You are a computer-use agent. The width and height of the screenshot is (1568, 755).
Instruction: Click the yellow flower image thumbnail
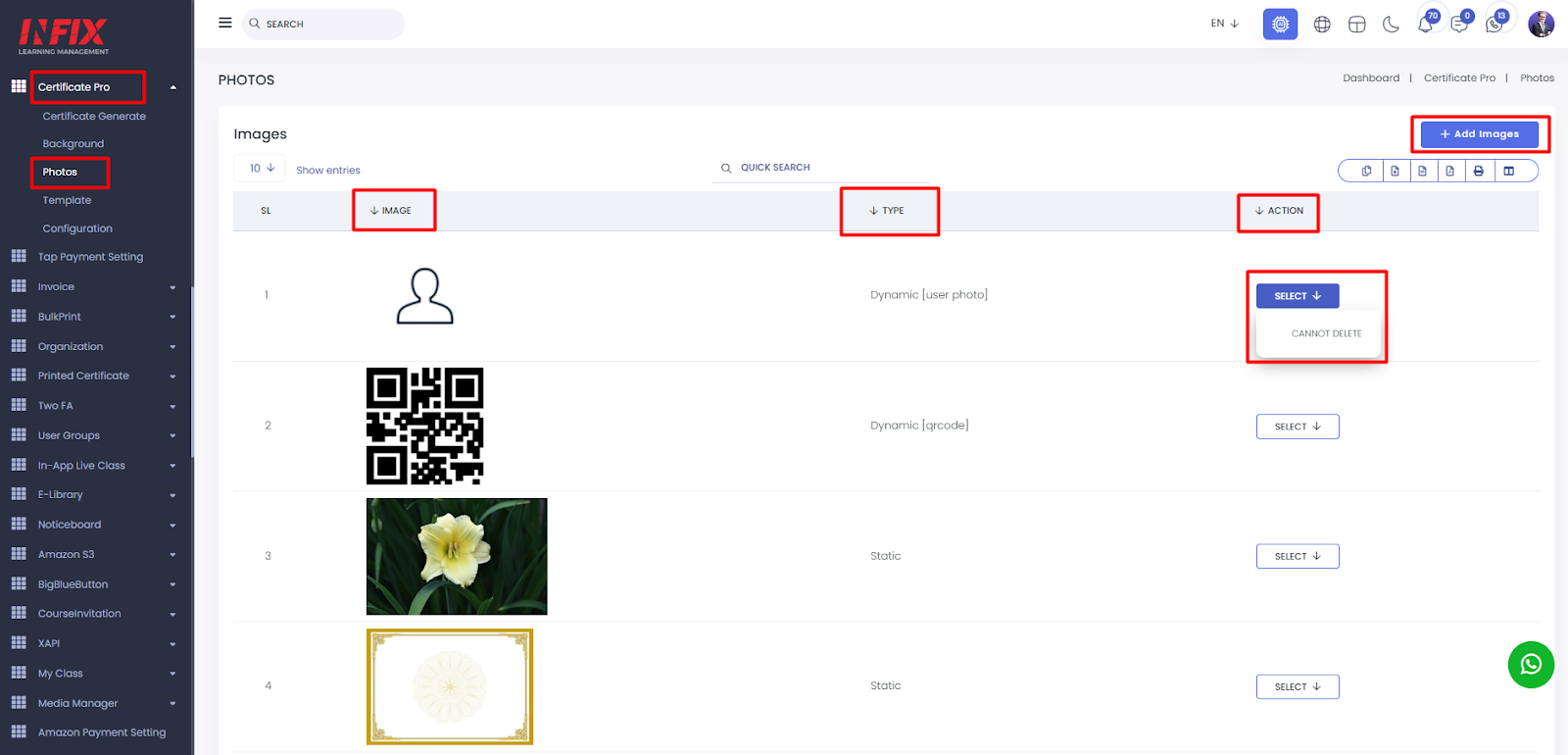457,556
